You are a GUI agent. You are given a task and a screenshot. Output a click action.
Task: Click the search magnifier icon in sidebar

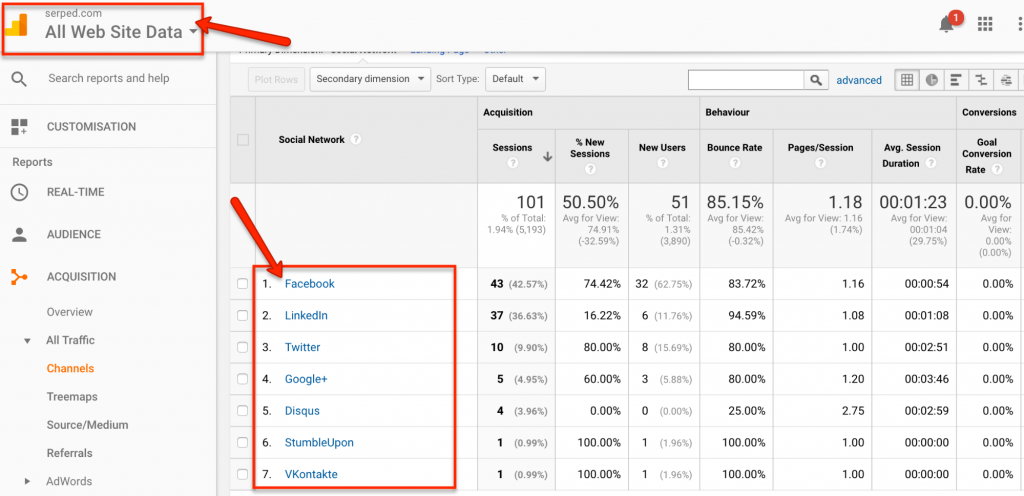20,79
